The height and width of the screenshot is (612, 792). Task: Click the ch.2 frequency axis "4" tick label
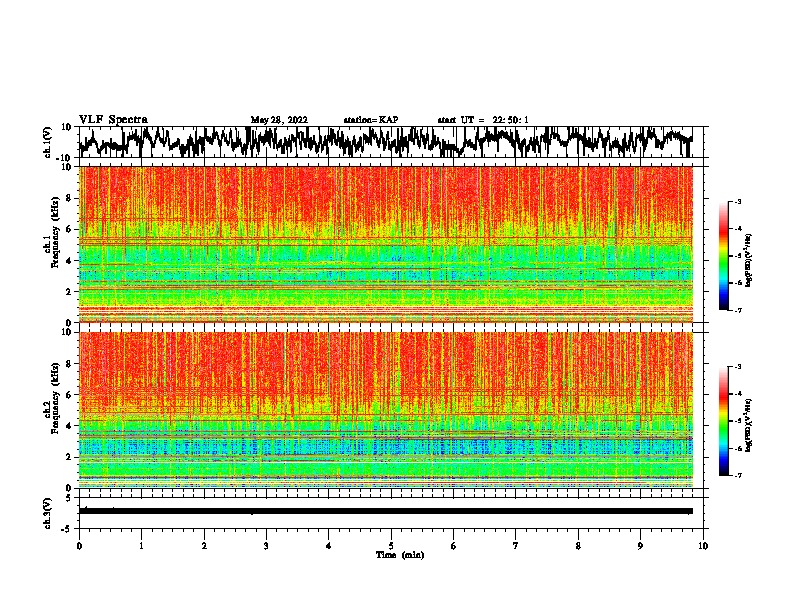(x=70, y=426)
